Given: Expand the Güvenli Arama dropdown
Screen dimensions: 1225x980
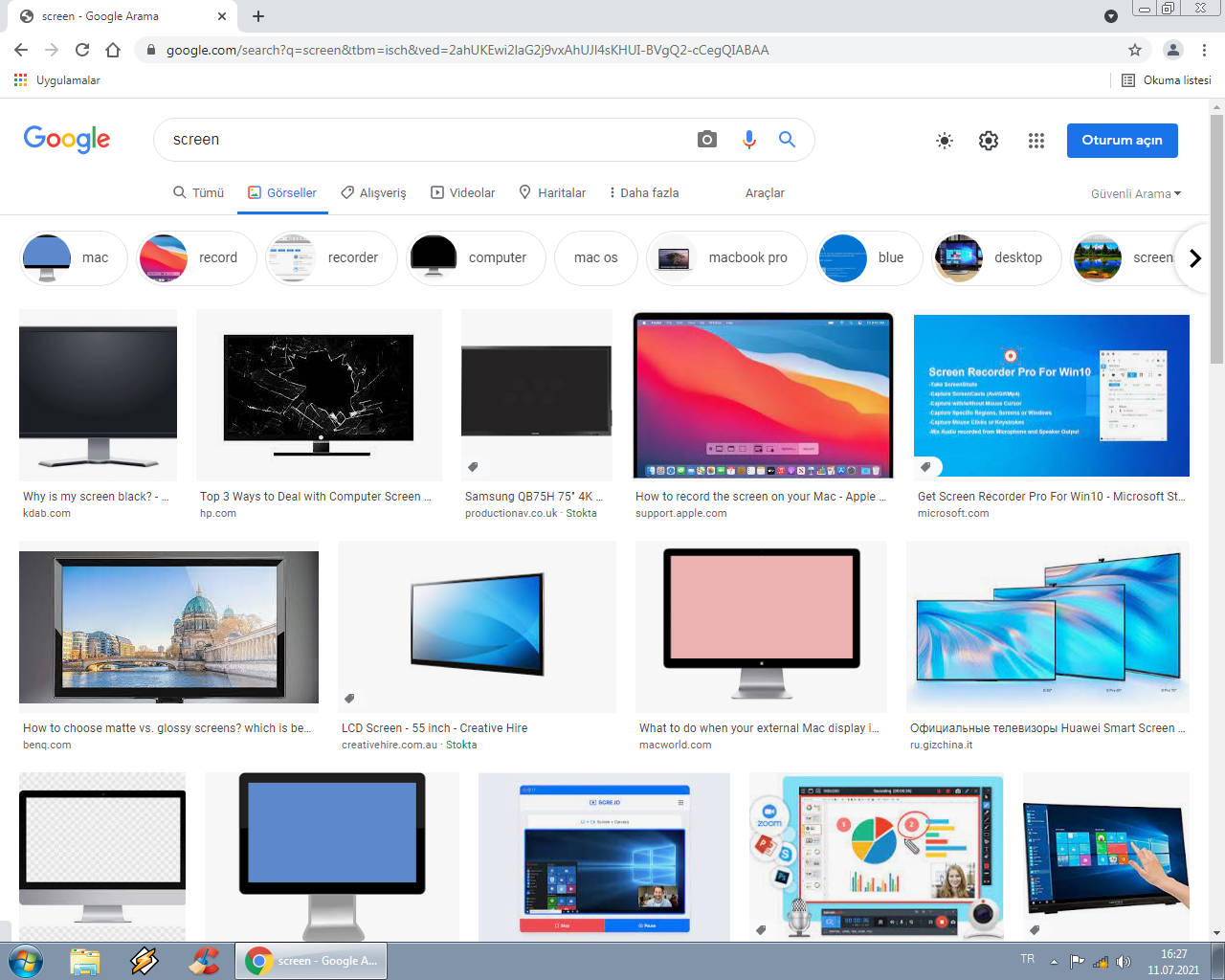Looking at the screenshot, I should pyautogui.click(x=1136, y=193).
